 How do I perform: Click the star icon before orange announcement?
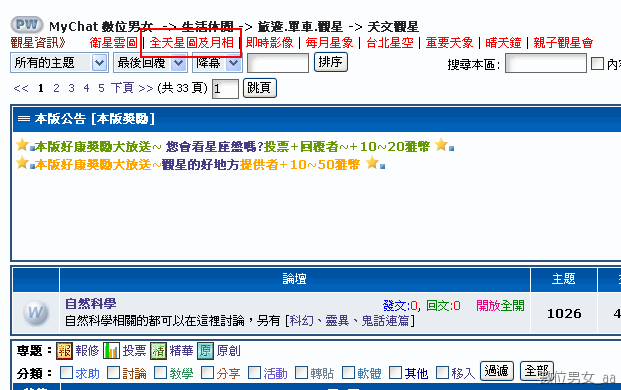22,162
